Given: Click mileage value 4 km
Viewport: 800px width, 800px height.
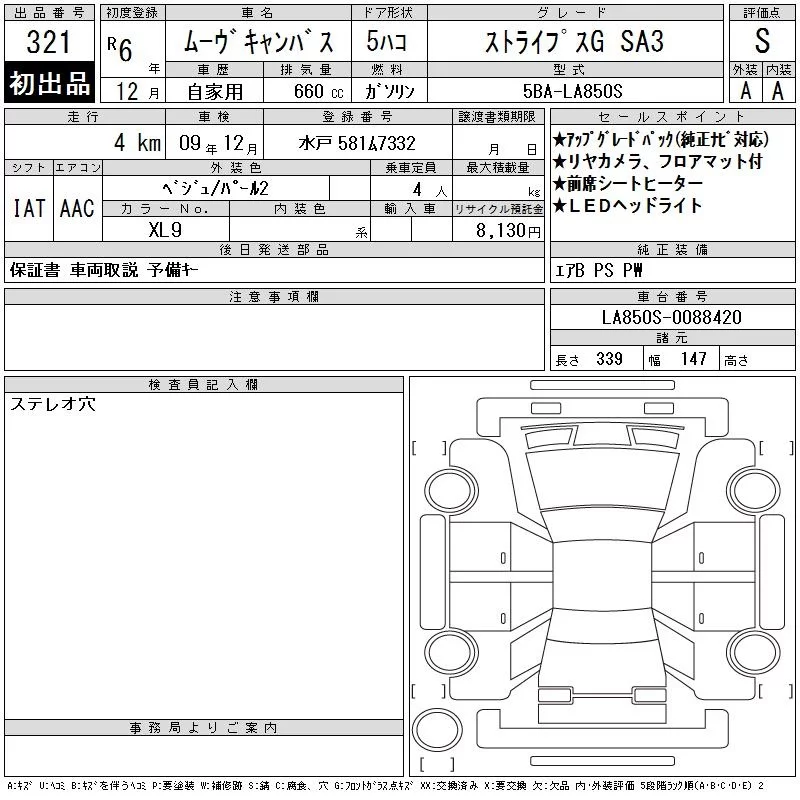Looking at the screenshot, I should click(137, 143).
